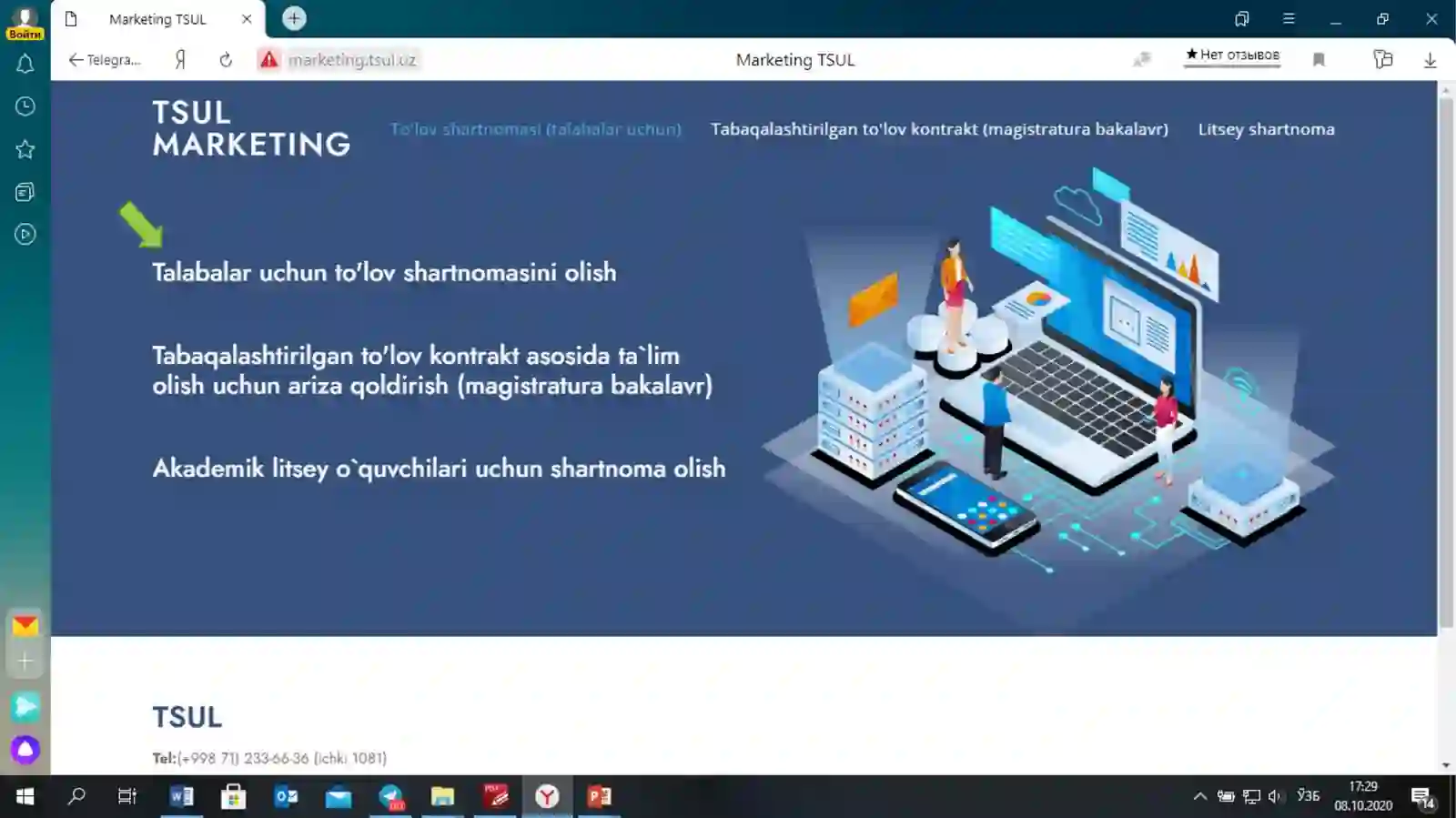The height and width of the screenshot is (818, 1456).
Task: Open the blue messenger icon in sidebar
Action: (25, 707)
